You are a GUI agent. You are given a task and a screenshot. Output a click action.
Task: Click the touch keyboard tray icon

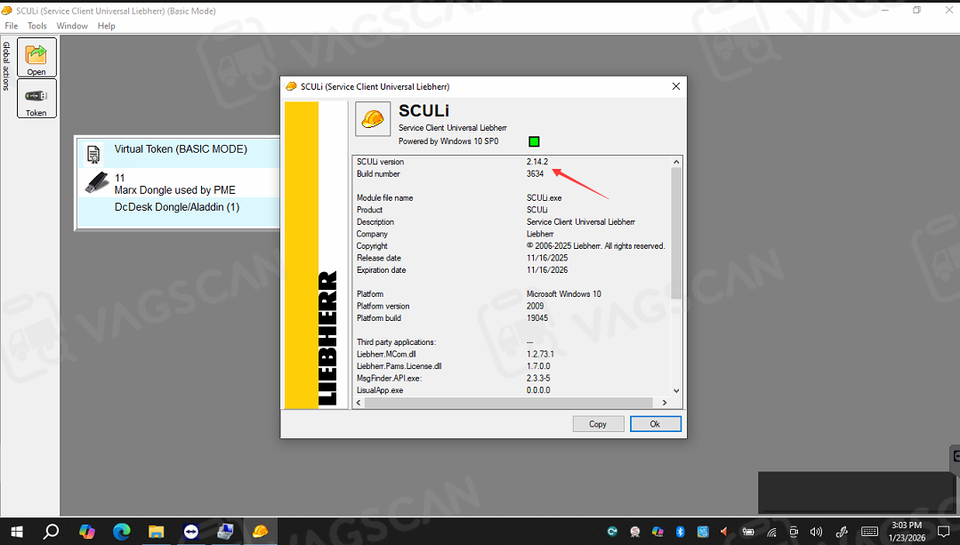(x=869, y=532)
